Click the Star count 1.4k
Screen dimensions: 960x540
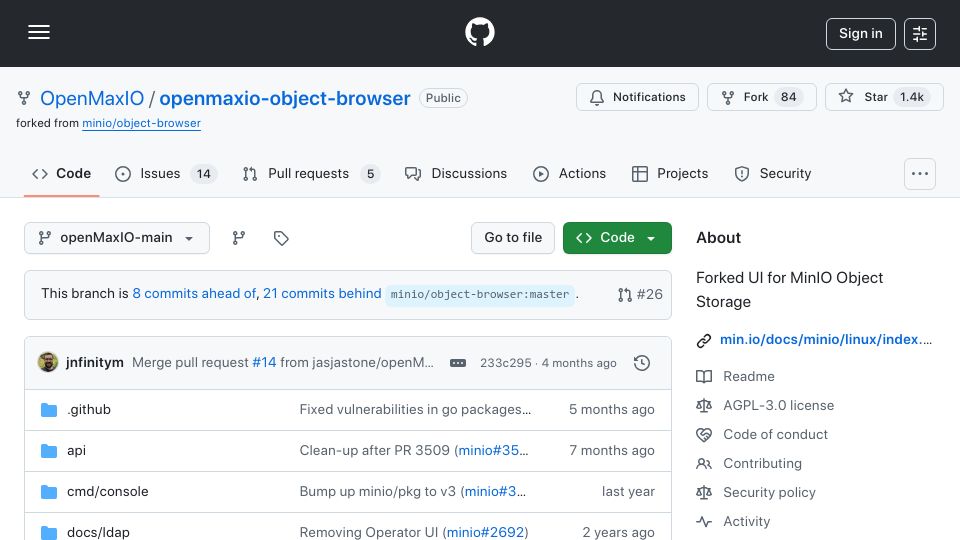tap(912, 97)
